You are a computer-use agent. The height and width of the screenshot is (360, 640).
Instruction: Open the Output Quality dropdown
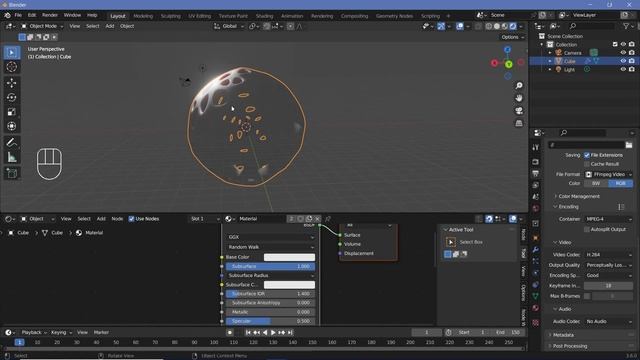point(609,265)
